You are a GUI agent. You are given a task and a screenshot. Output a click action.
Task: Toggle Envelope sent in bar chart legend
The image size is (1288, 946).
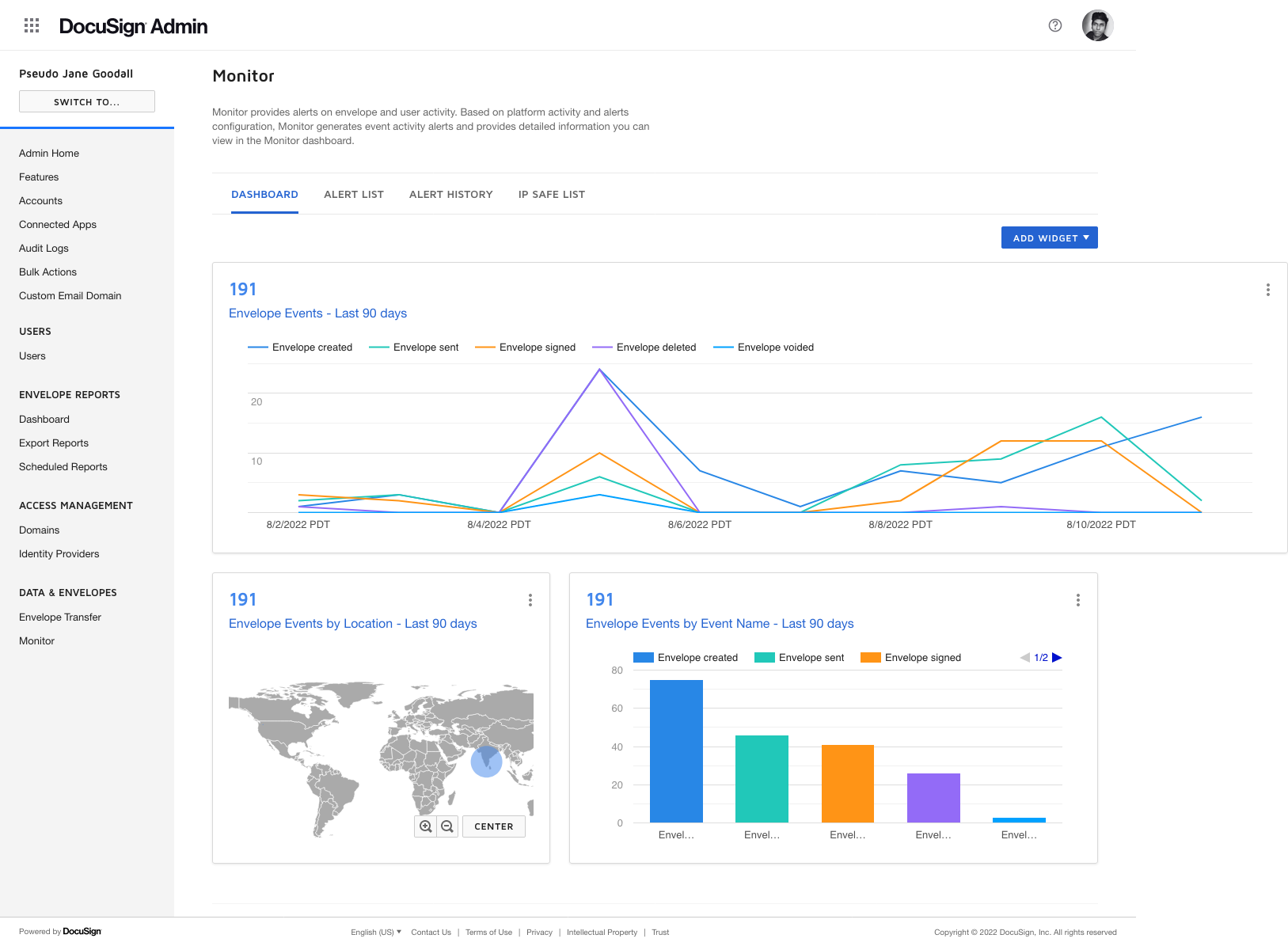(800, 658)
